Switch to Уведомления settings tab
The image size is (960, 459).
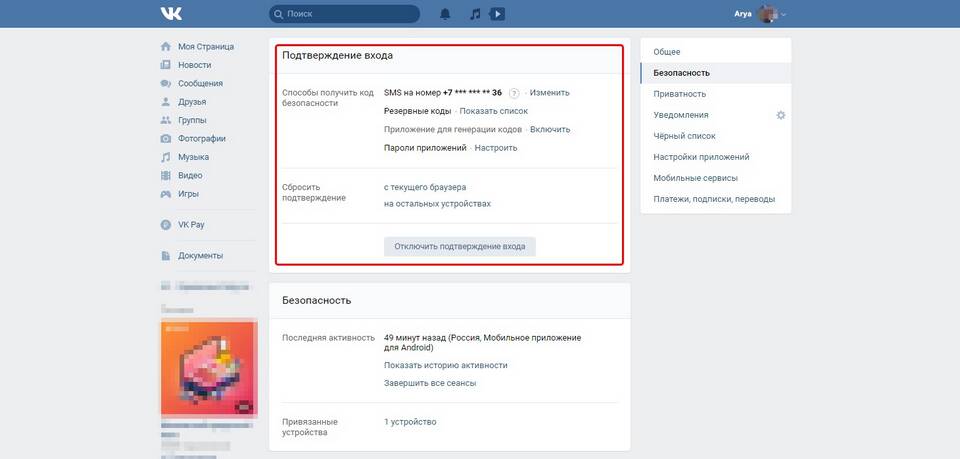pyautogui.click(x=716, y=115)
